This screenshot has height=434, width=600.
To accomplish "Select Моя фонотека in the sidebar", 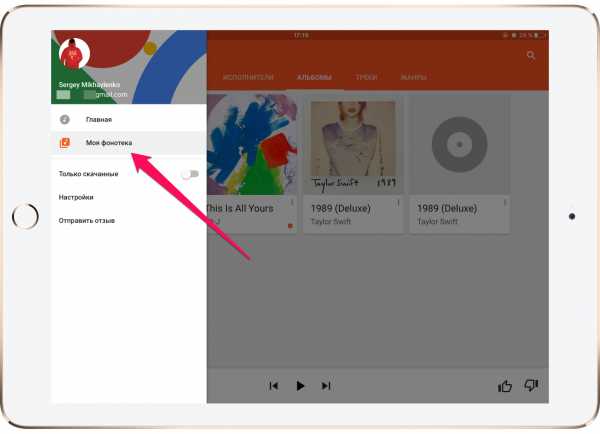I will pyautogui.click(x=129, y=143).
